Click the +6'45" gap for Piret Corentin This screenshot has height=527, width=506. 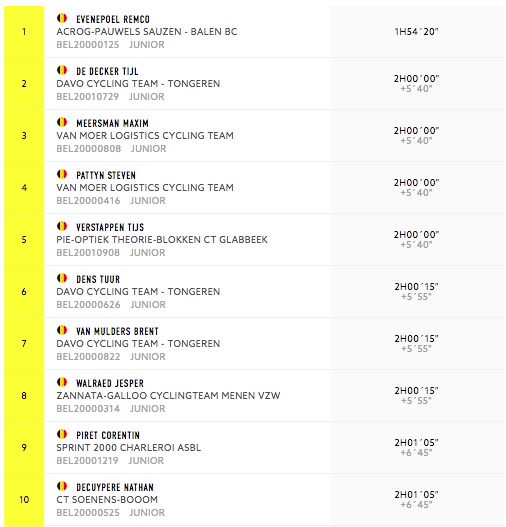click(416, 453)
